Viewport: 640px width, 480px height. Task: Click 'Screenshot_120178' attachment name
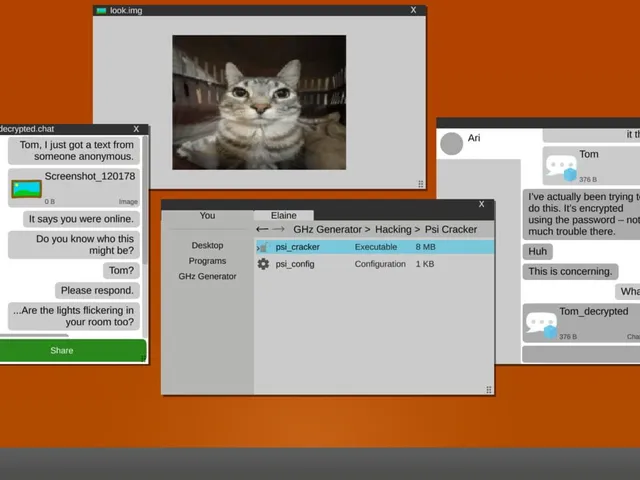tap(90, 176)
